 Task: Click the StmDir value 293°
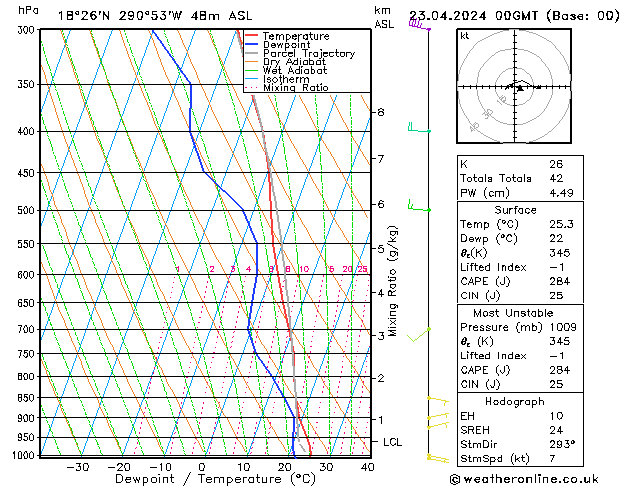click(562, 444)
